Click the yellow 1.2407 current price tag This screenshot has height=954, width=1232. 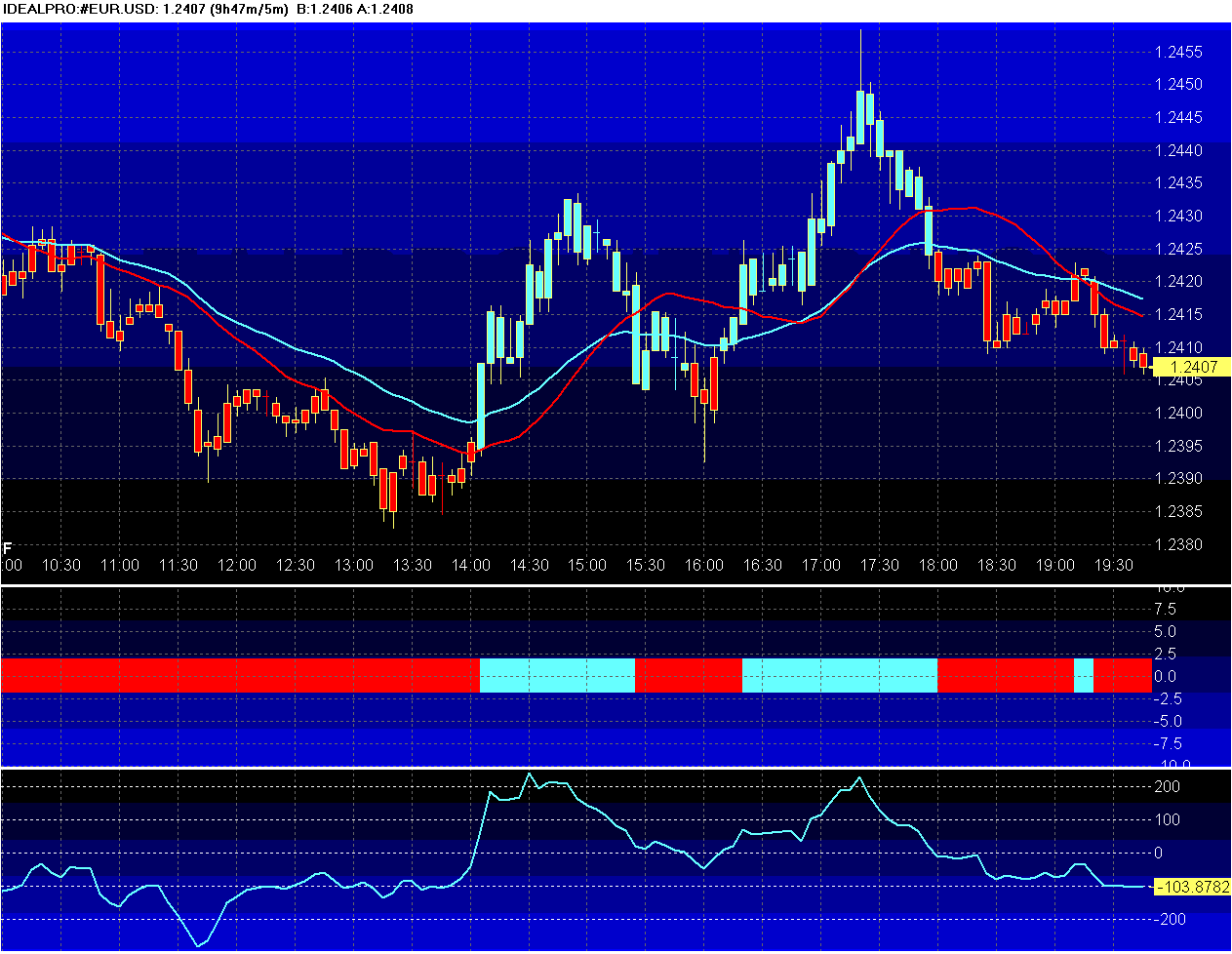coord(1192,368)
